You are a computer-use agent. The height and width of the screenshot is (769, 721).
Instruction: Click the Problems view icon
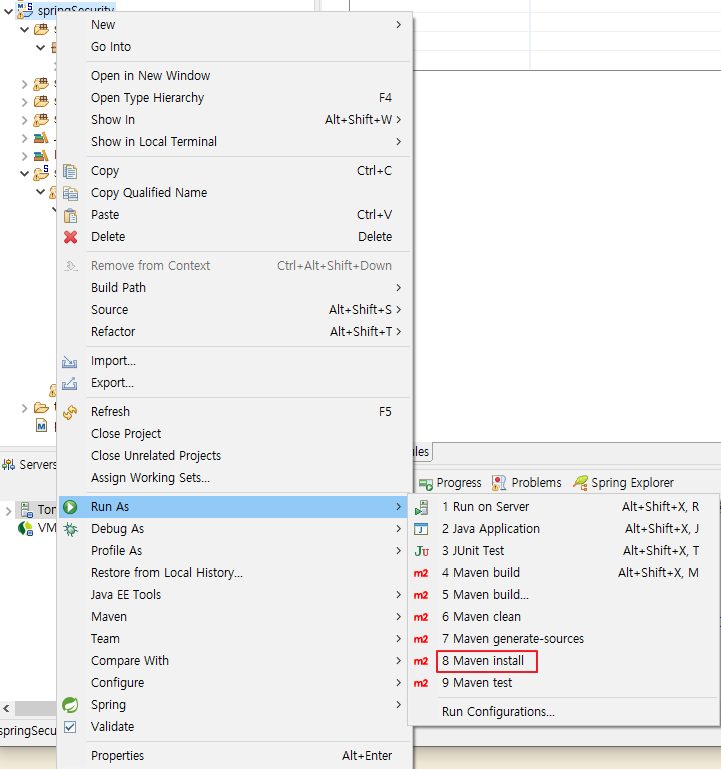click(x=499, y=483)
